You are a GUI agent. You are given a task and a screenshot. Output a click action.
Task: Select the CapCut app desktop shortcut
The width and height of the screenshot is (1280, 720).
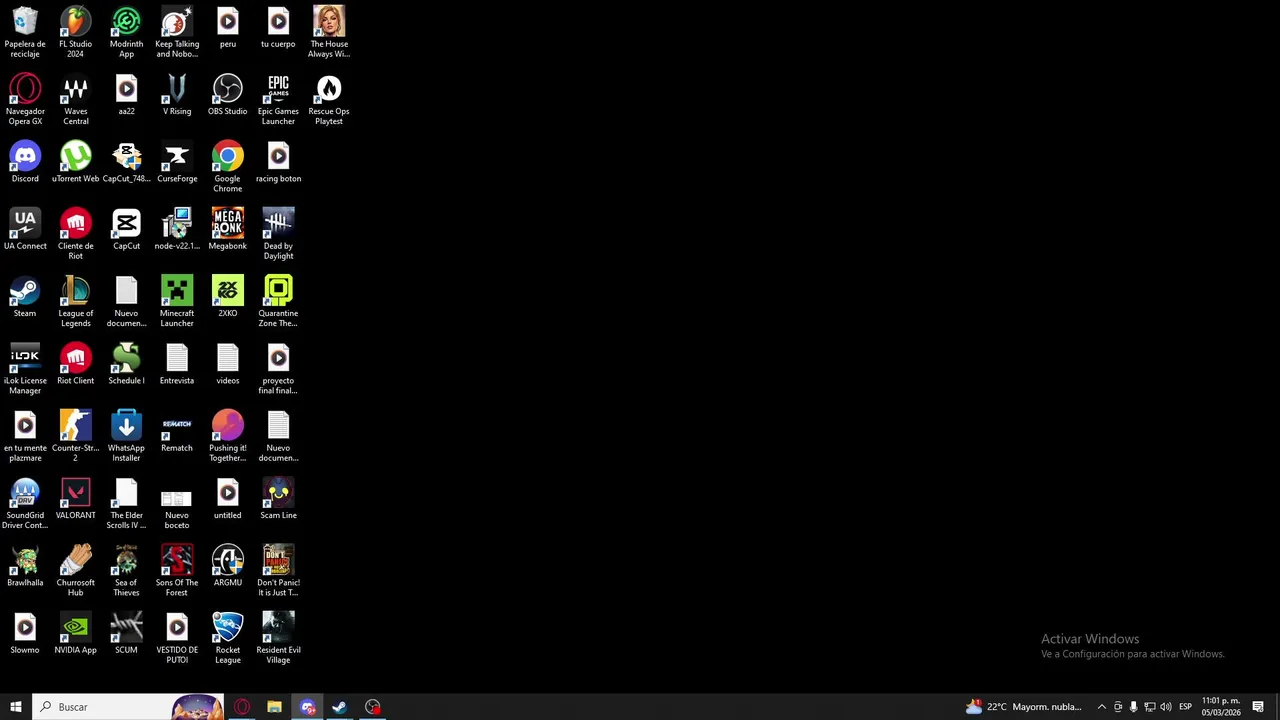[126, 229]
